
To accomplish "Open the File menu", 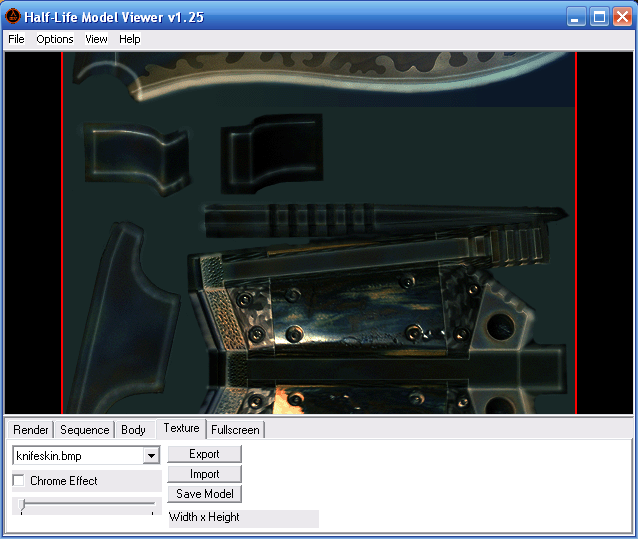I will [16, 39].
